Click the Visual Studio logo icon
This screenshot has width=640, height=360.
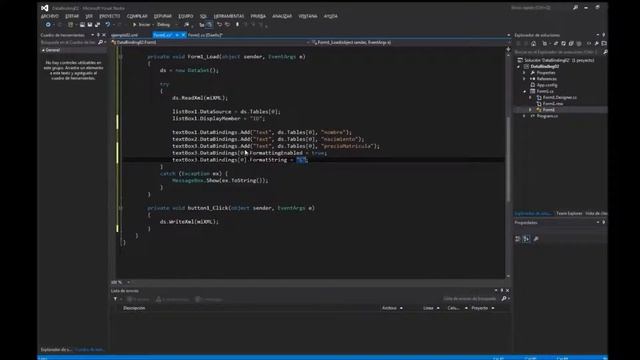pos(44,8)
